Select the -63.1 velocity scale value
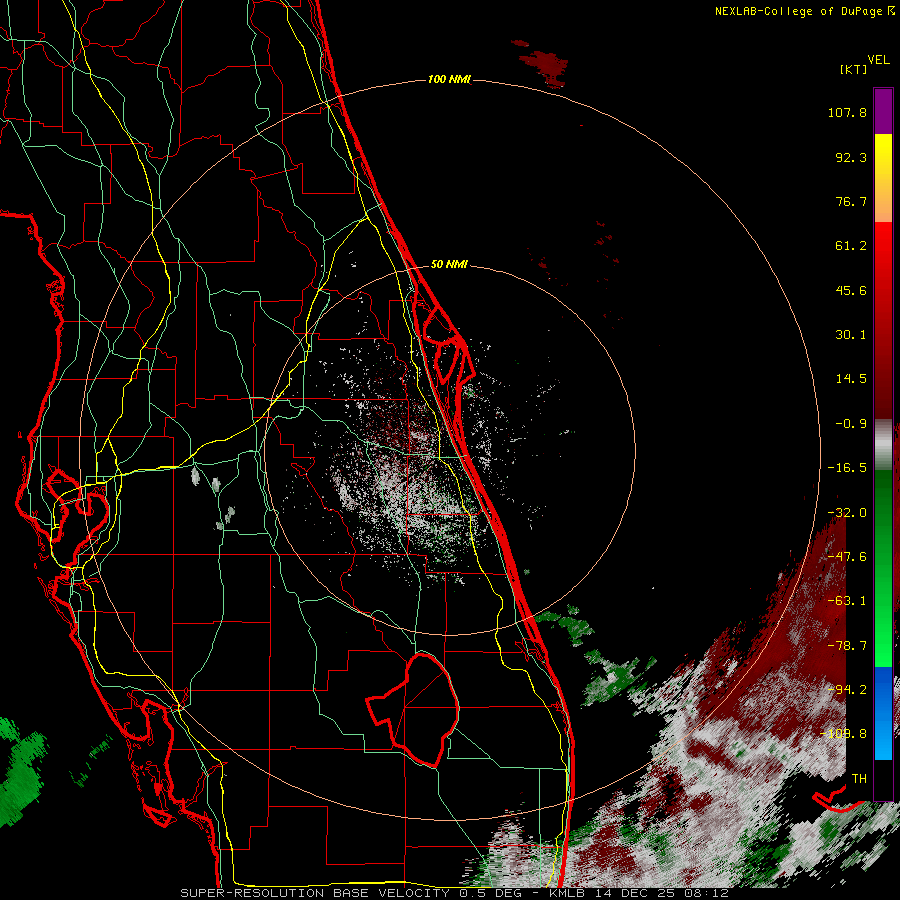This screenshot has width=900, height=900. pos(847,601)
